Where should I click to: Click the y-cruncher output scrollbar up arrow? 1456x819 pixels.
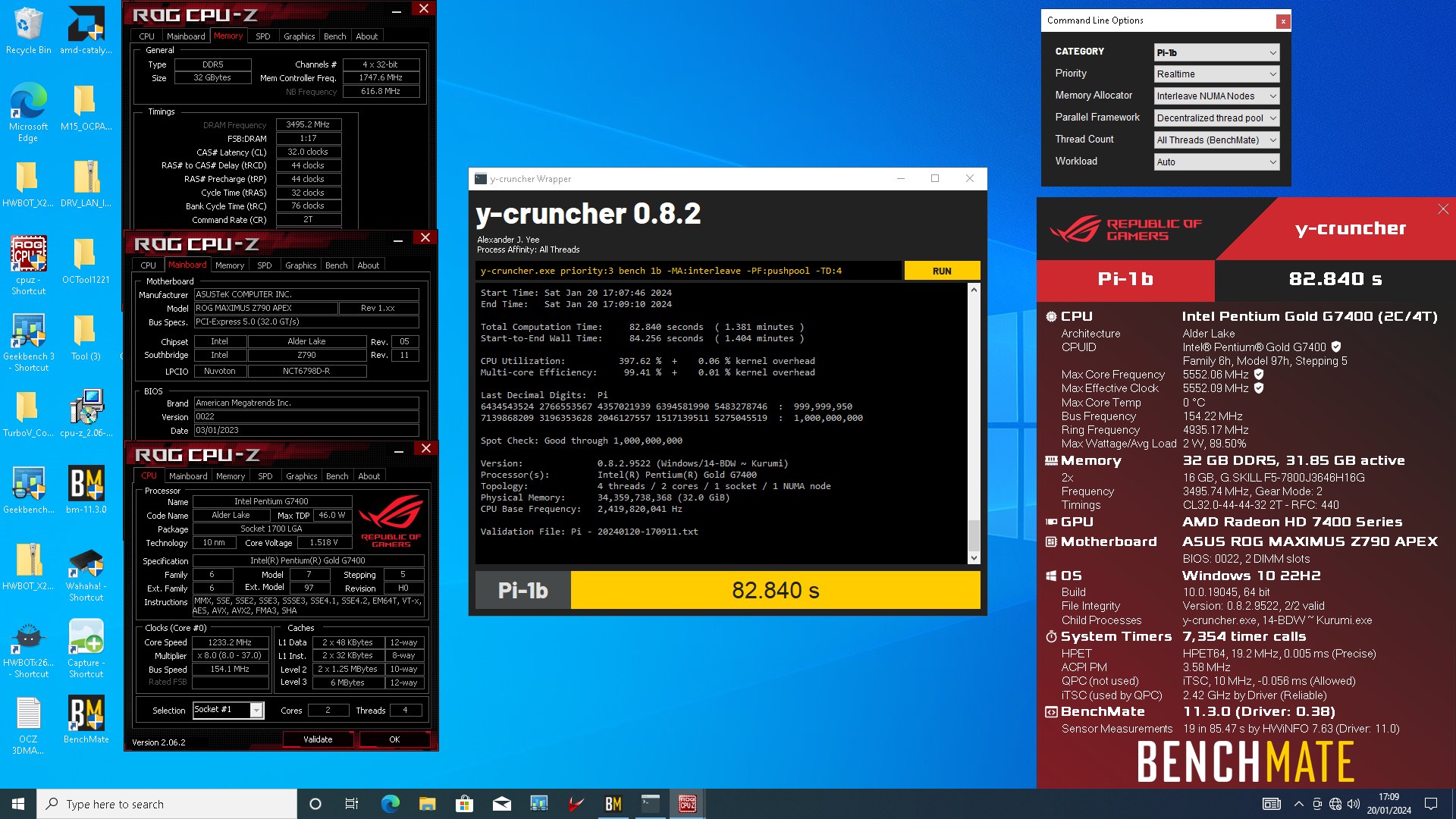pyautogui.click(x=974, y=290)
